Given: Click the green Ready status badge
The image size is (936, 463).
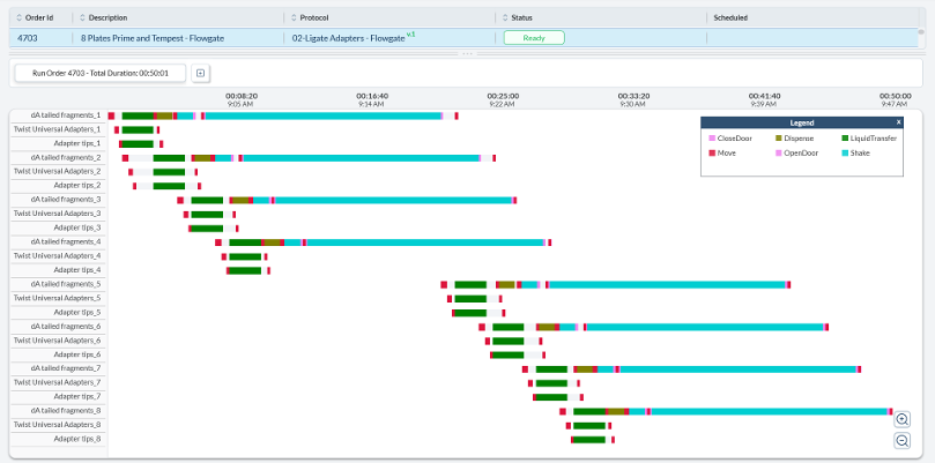Looking at the screenshot, I should tap(534, 38).
